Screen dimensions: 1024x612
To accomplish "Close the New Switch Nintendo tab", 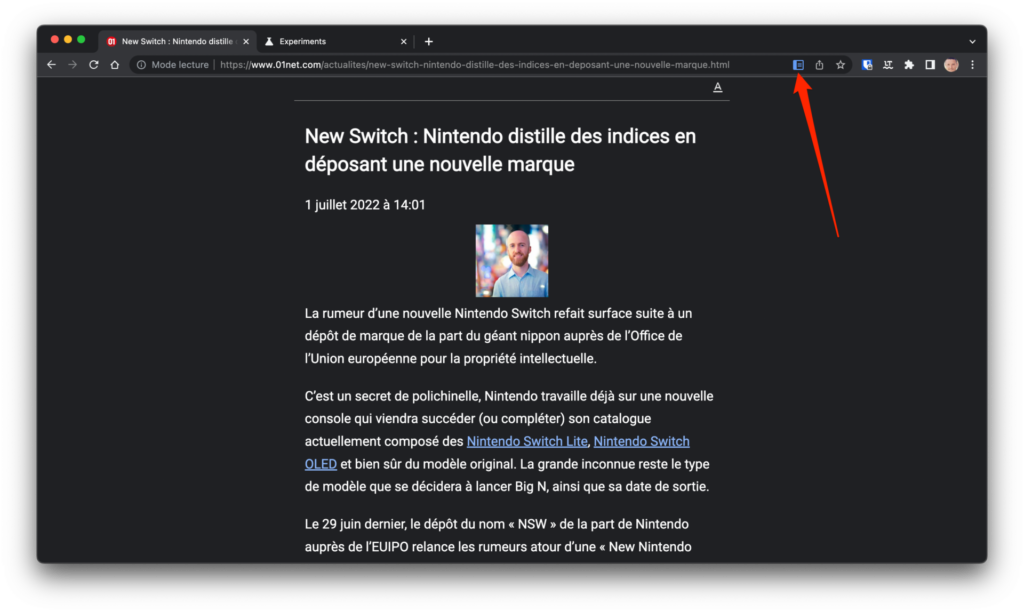I will click(246, 41).
